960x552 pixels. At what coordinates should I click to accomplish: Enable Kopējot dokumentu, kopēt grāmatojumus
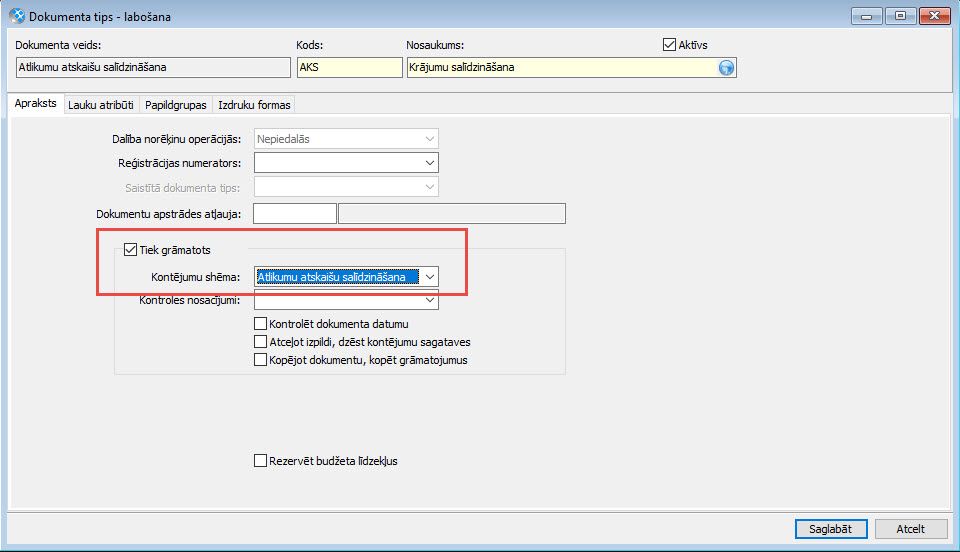[260, 360]
